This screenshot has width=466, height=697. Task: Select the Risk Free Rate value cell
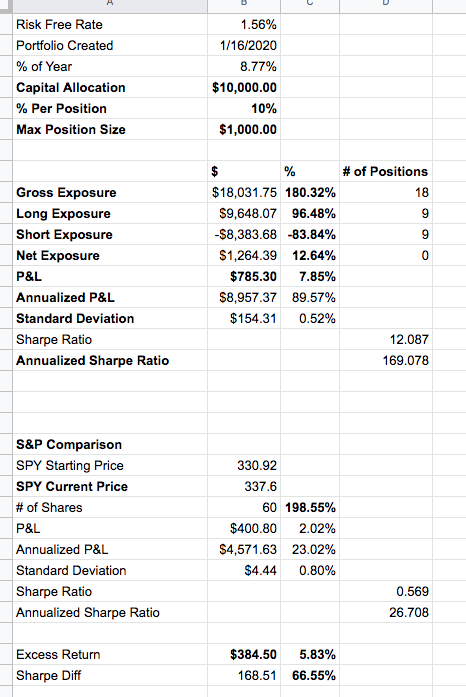(244, 24)
